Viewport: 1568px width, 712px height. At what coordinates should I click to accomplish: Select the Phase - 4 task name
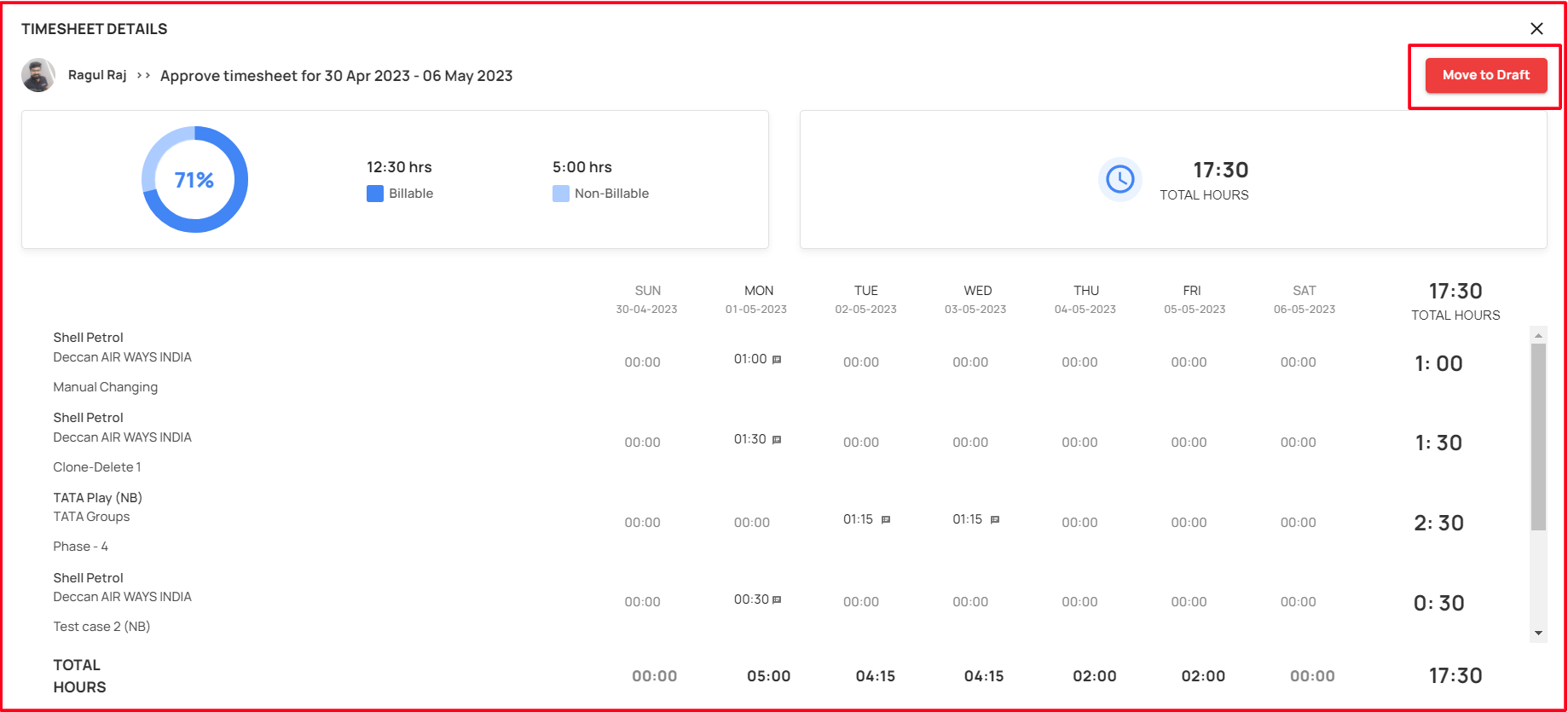(x=80, y=547)
